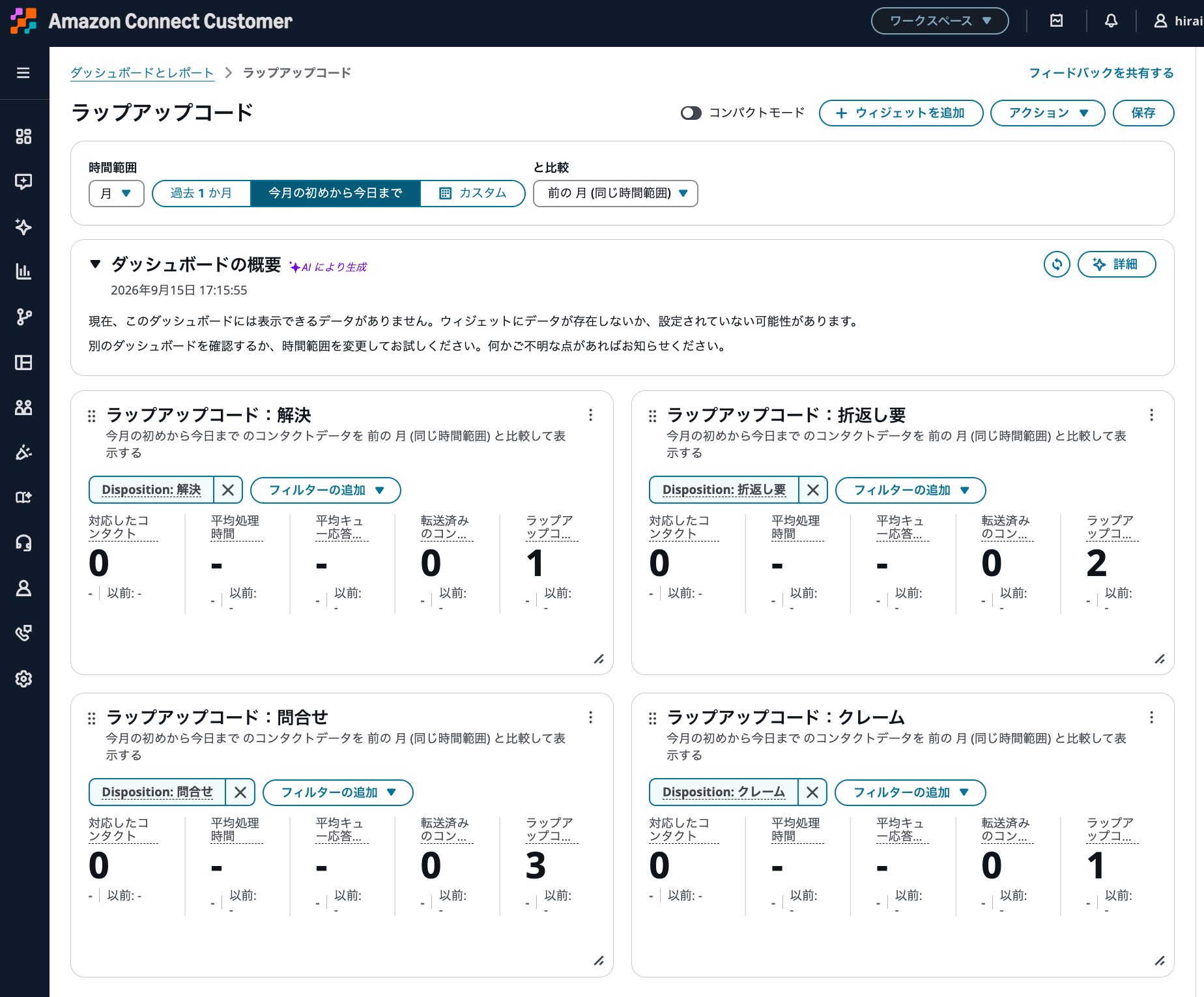This screenshot has width=1204, height=997.
Task: Click resize corner of 折返し要 widget
Action: click(1160, 659)
